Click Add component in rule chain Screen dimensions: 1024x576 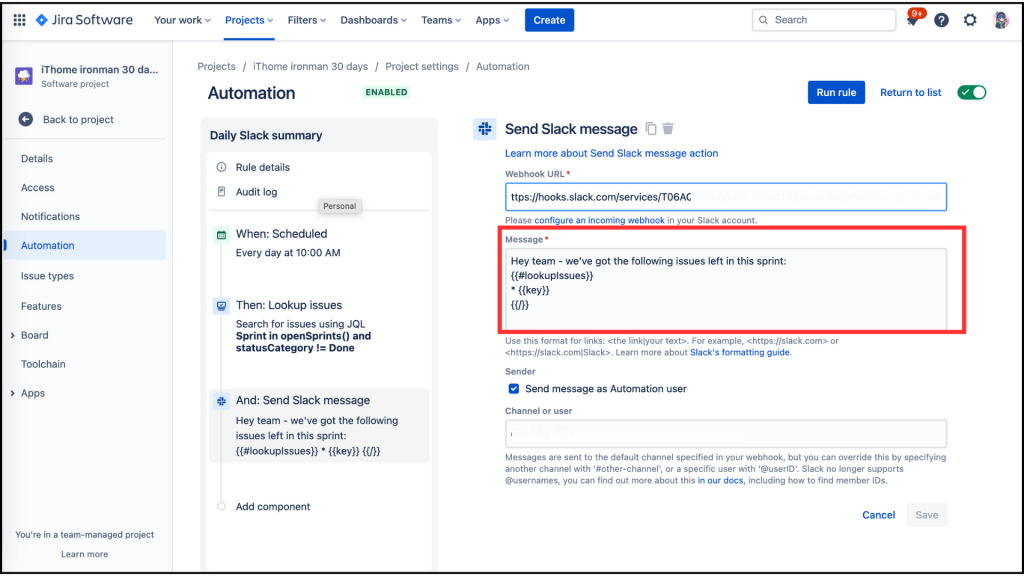pyautogui.click(x=272, y=507)
